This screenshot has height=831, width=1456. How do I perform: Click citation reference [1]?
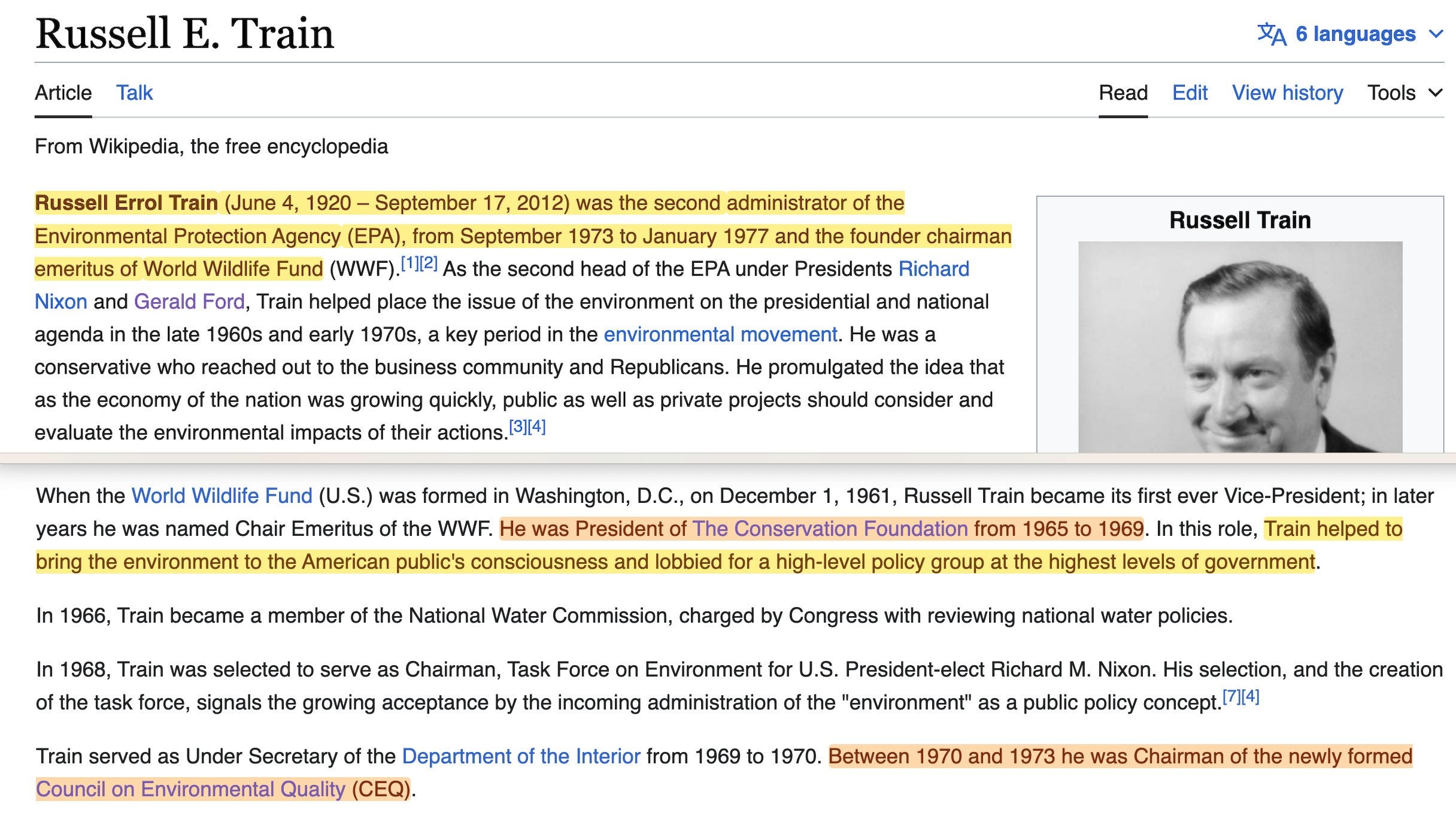pyautogui.click(x=409, y=263)
